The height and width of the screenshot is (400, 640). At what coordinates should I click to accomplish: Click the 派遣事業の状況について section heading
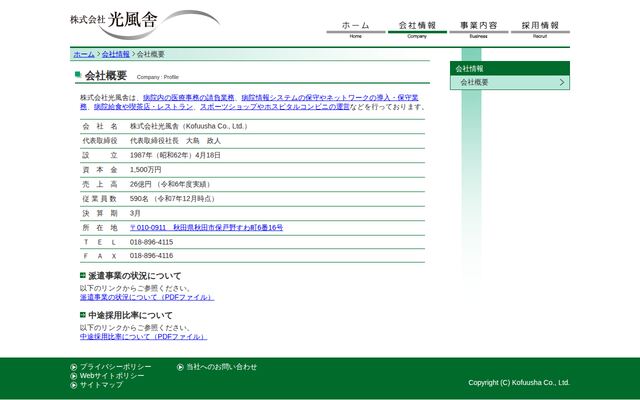pos(135,276)
